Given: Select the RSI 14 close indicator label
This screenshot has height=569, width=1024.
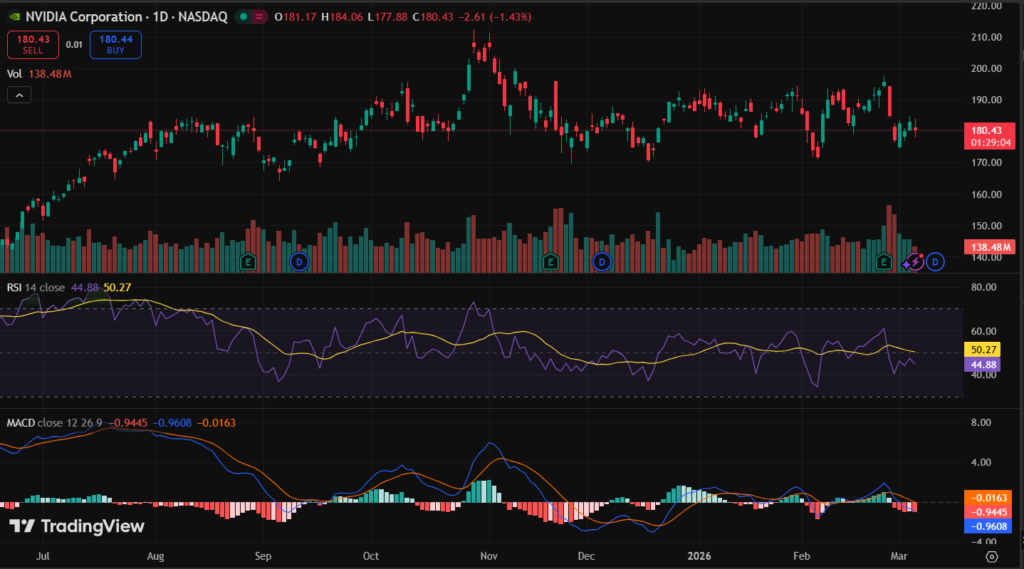Looking at the screenshot, I should click(36, 288).
